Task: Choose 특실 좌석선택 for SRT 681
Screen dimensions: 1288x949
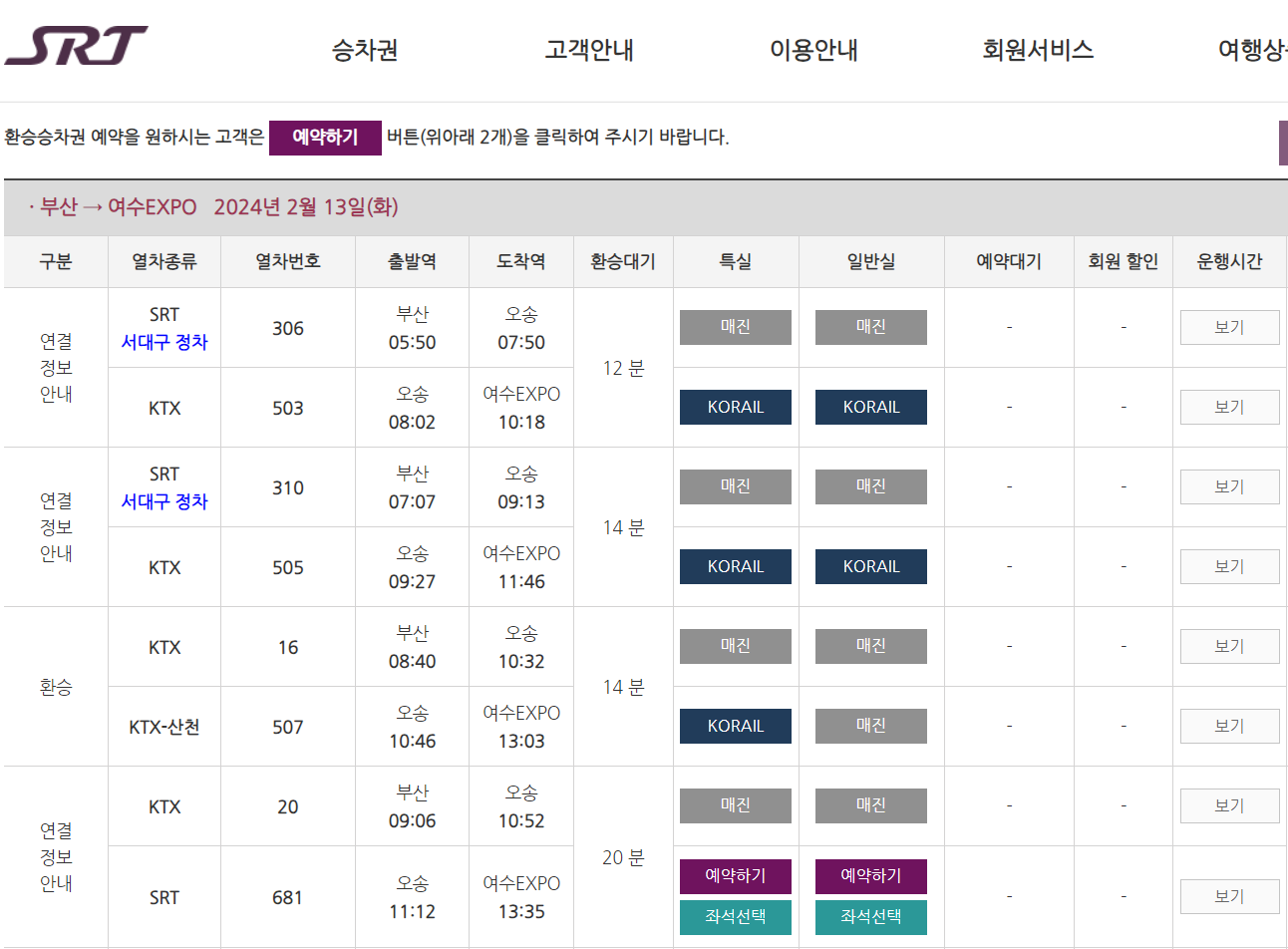Action: tap(736, 917)
